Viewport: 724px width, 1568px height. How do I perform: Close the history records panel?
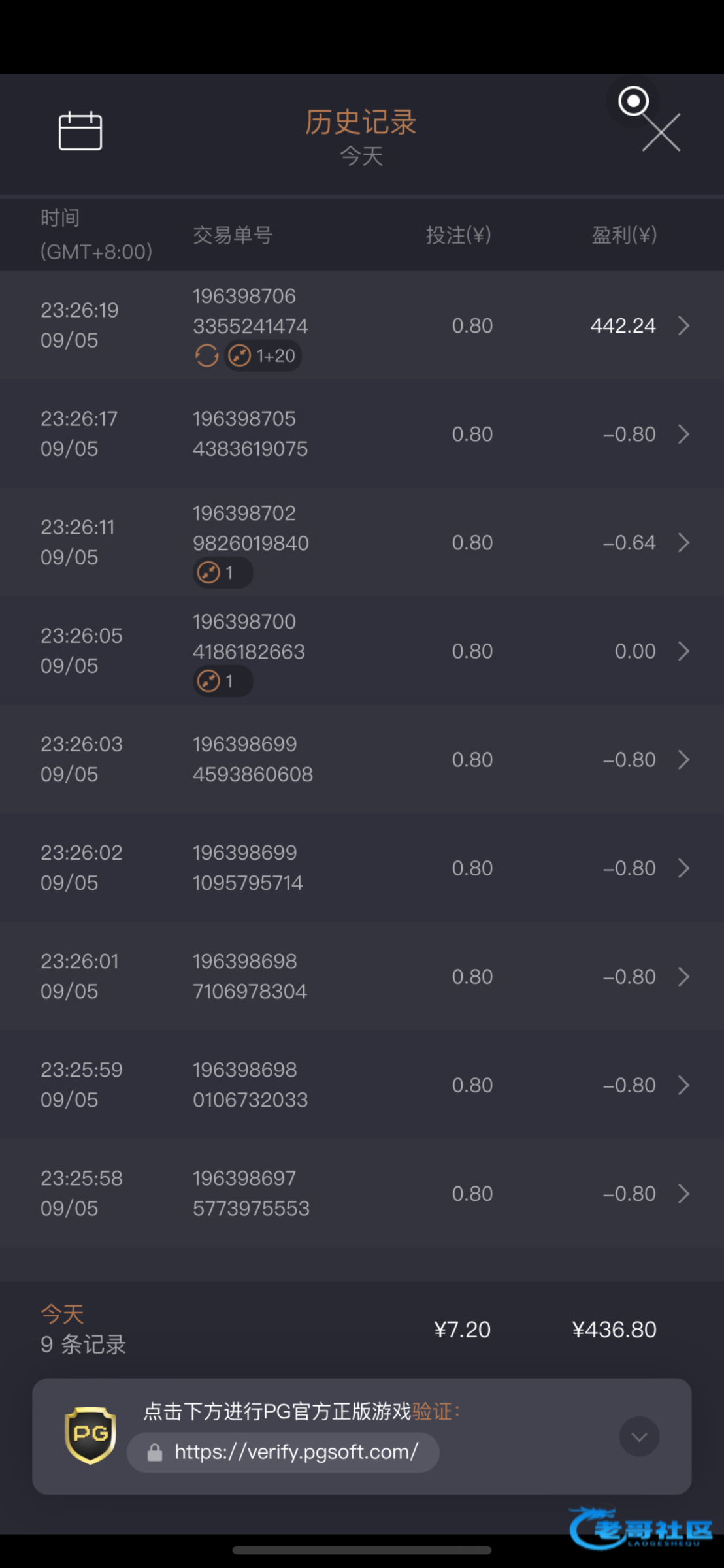point(661,133)
